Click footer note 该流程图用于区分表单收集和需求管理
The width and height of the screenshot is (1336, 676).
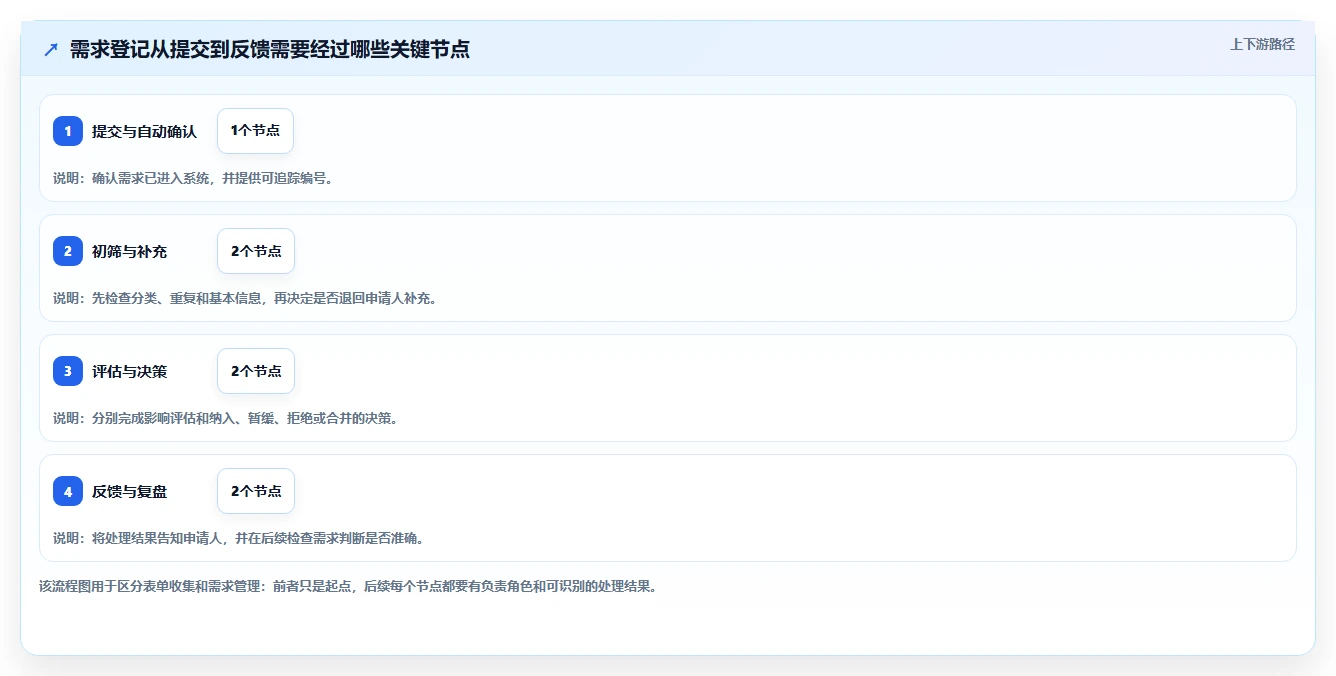click(151, 586)
